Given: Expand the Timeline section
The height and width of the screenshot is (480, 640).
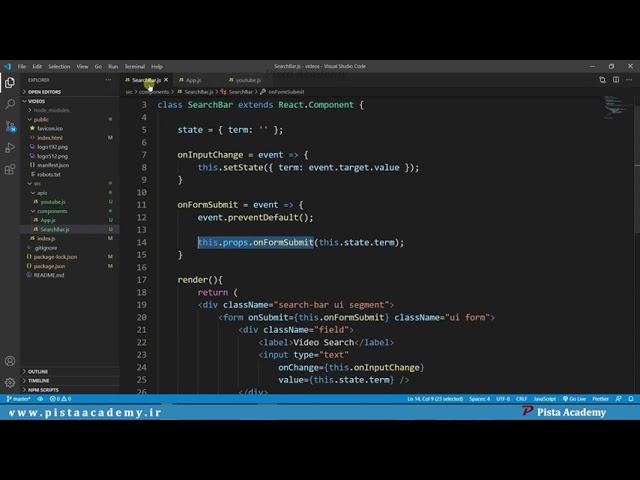Looking at the screenshot, I should coord(69,380).
